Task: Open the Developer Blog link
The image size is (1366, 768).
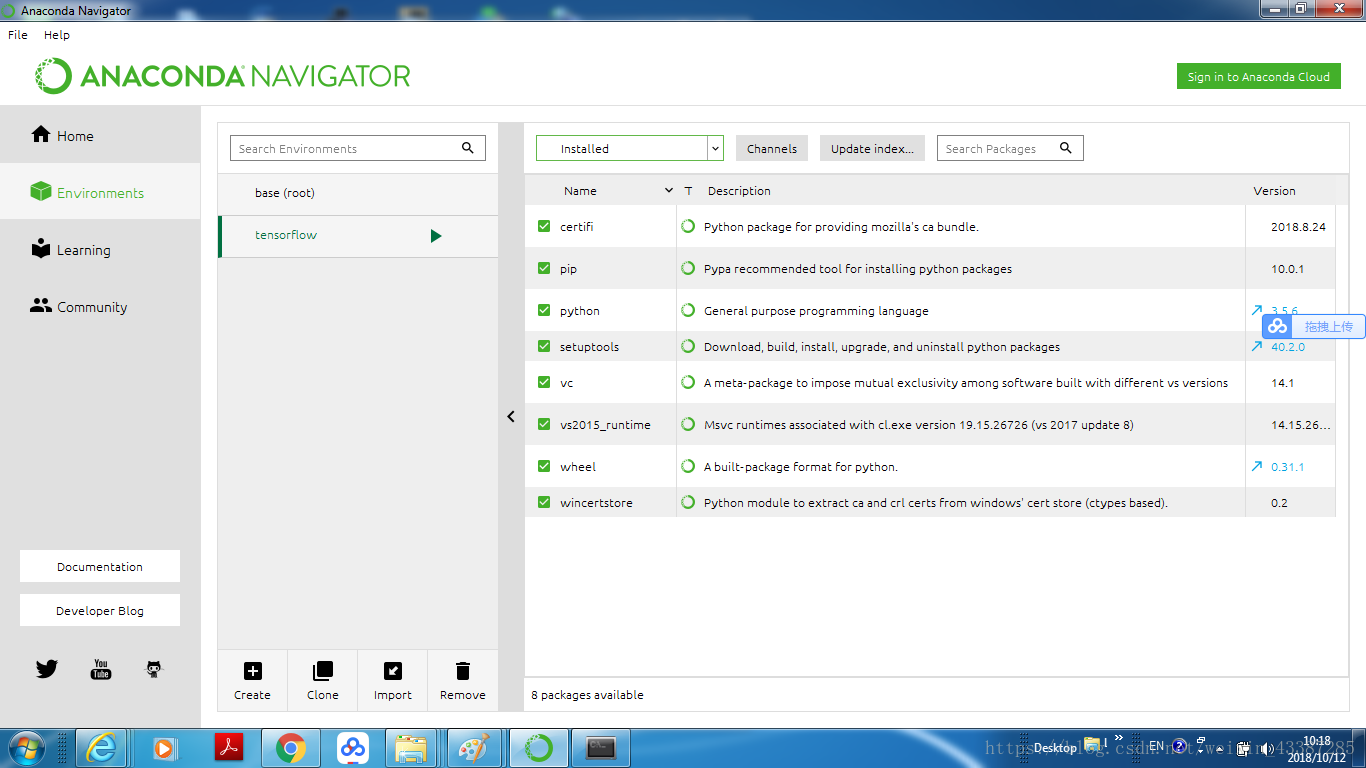Action: point(100,610)
